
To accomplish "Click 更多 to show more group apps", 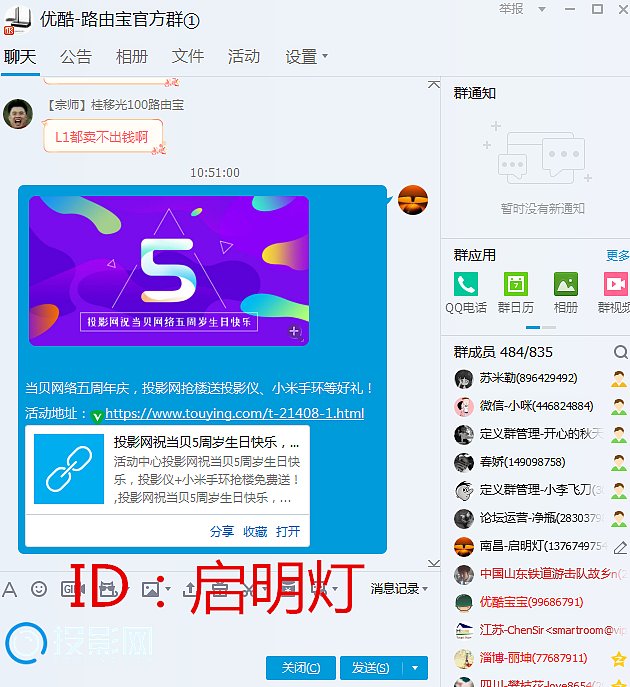I will pos(617,256).
